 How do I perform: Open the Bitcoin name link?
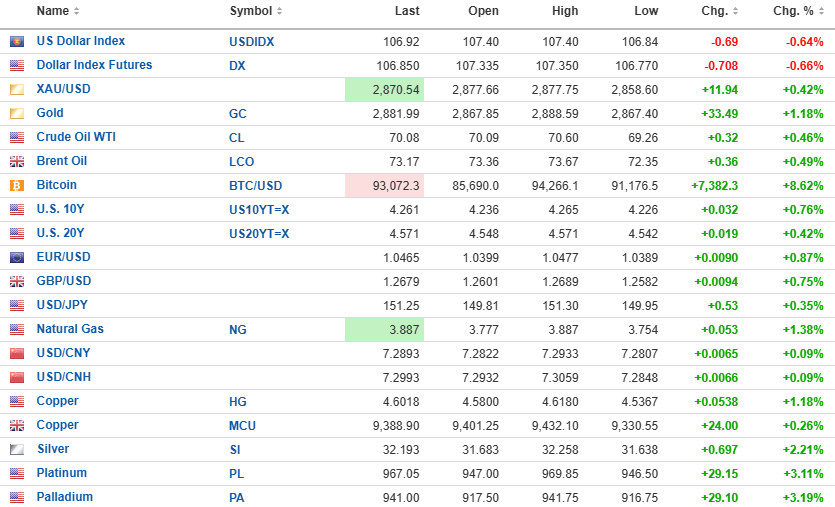56,185
